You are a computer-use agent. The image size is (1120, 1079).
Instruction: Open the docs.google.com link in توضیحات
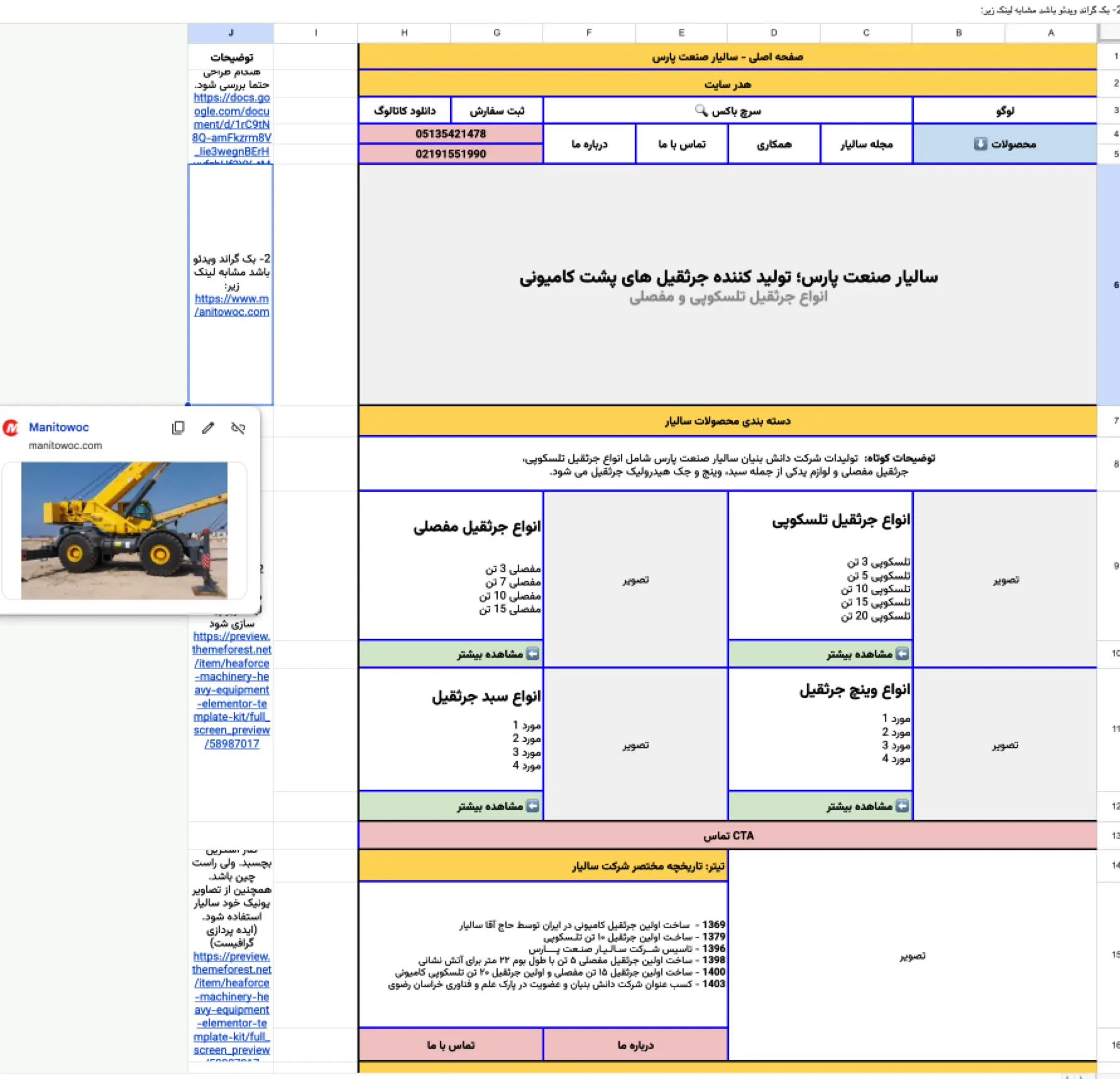[232, 124]
